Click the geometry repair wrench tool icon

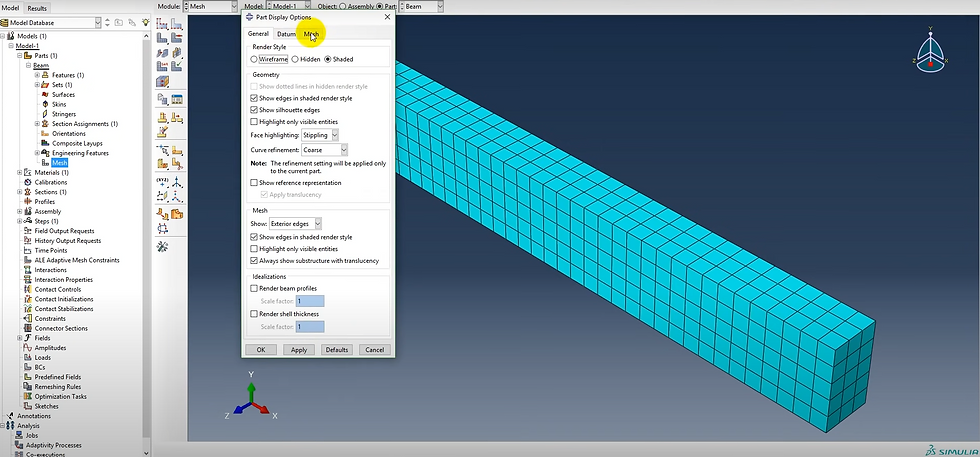162,246
